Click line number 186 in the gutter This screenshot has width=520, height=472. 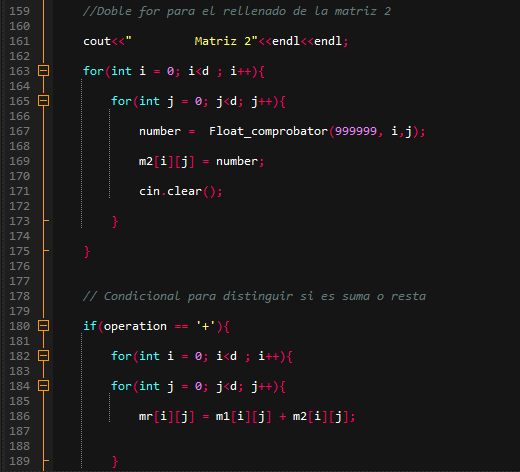[20, 416]
